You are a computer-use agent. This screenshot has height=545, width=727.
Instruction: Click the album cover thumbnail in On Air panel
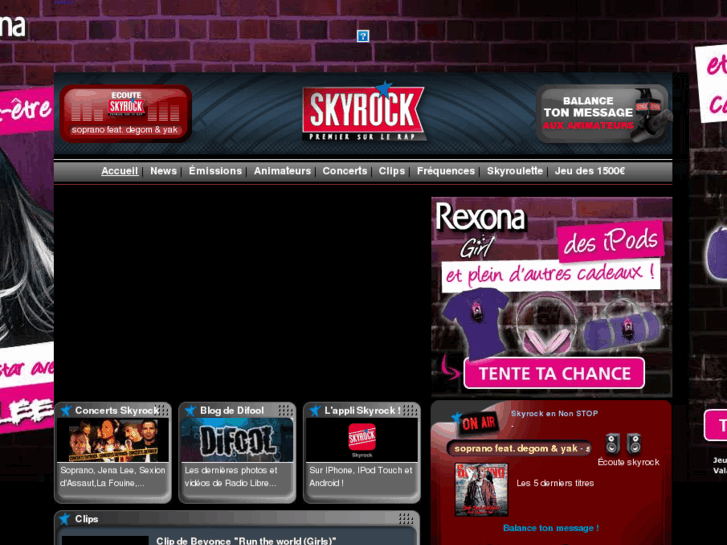[x=481, y=490]
